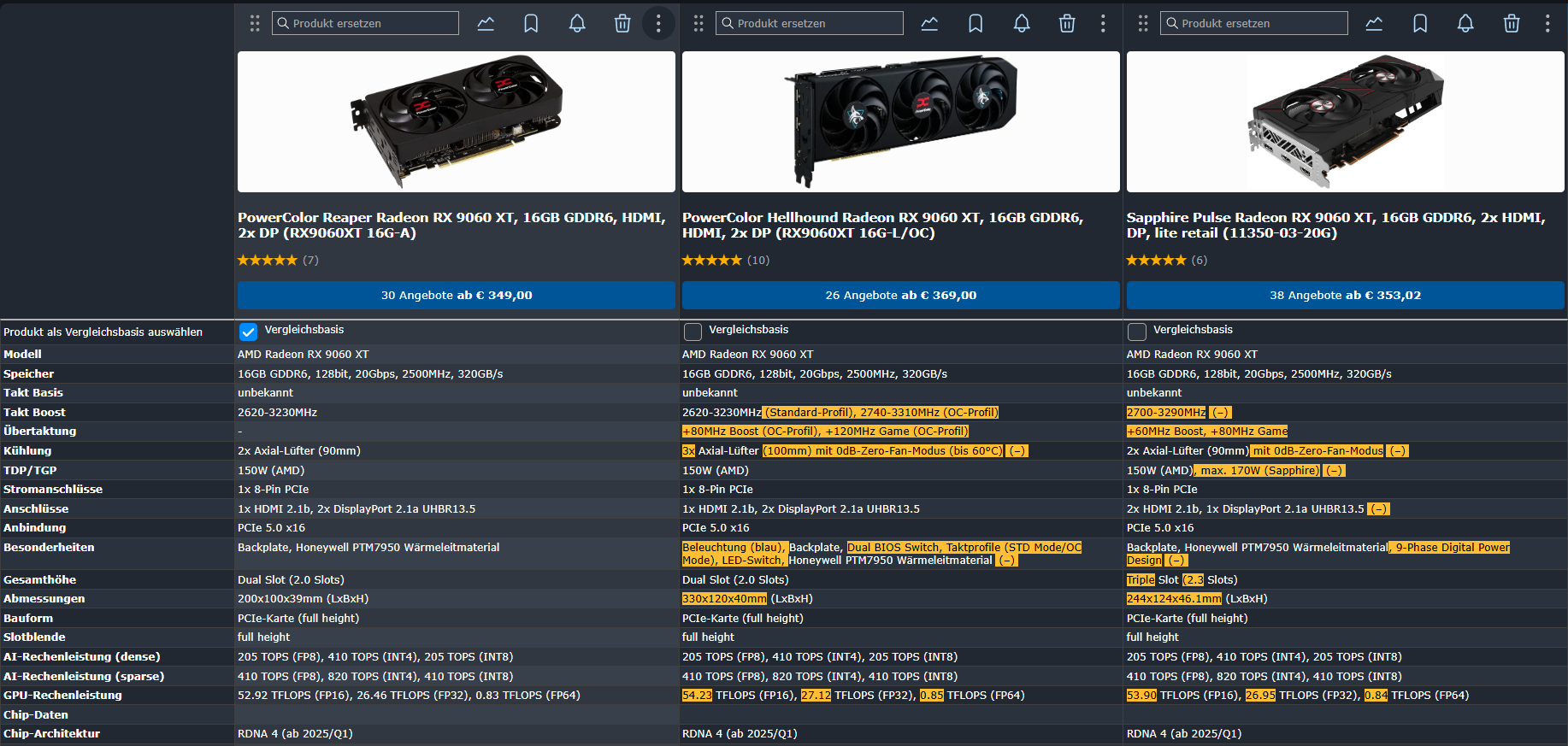This screenshot has height=746, width=1568.
Task: Click the 200x100x39mm Reaper dimension value
Action: tap(303, 599)
